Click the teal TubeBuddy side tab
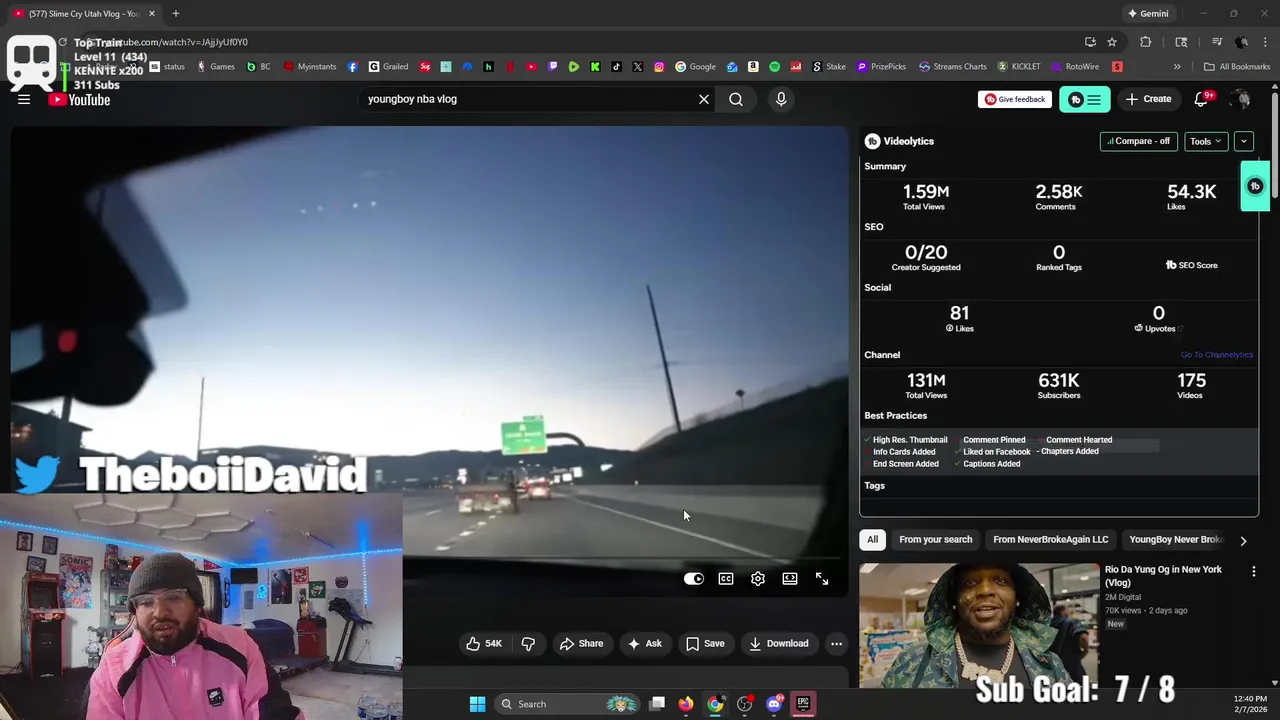Screen dimensions: 1280x720 (1255, 186)
